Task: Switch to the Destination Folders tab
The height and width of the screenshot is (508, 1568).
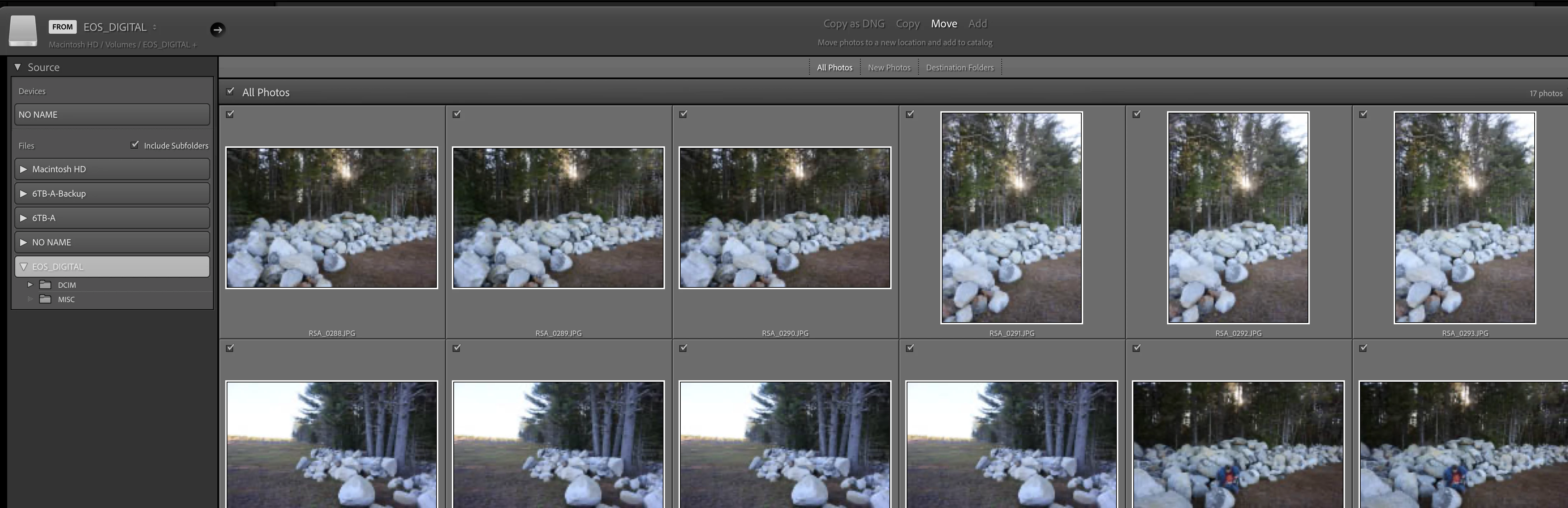Action: tap(959, 67)
